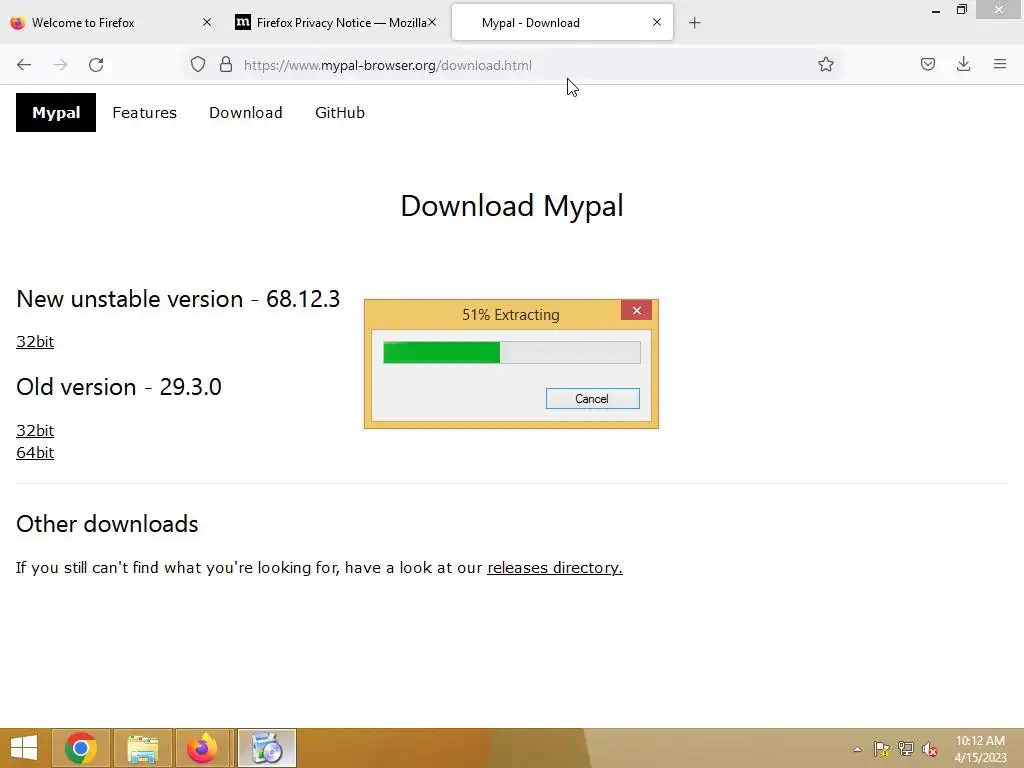Click the green extraction progress bar
This screenshot has height=768, width=1024.
pyautogui.click(x=511, y=353)
